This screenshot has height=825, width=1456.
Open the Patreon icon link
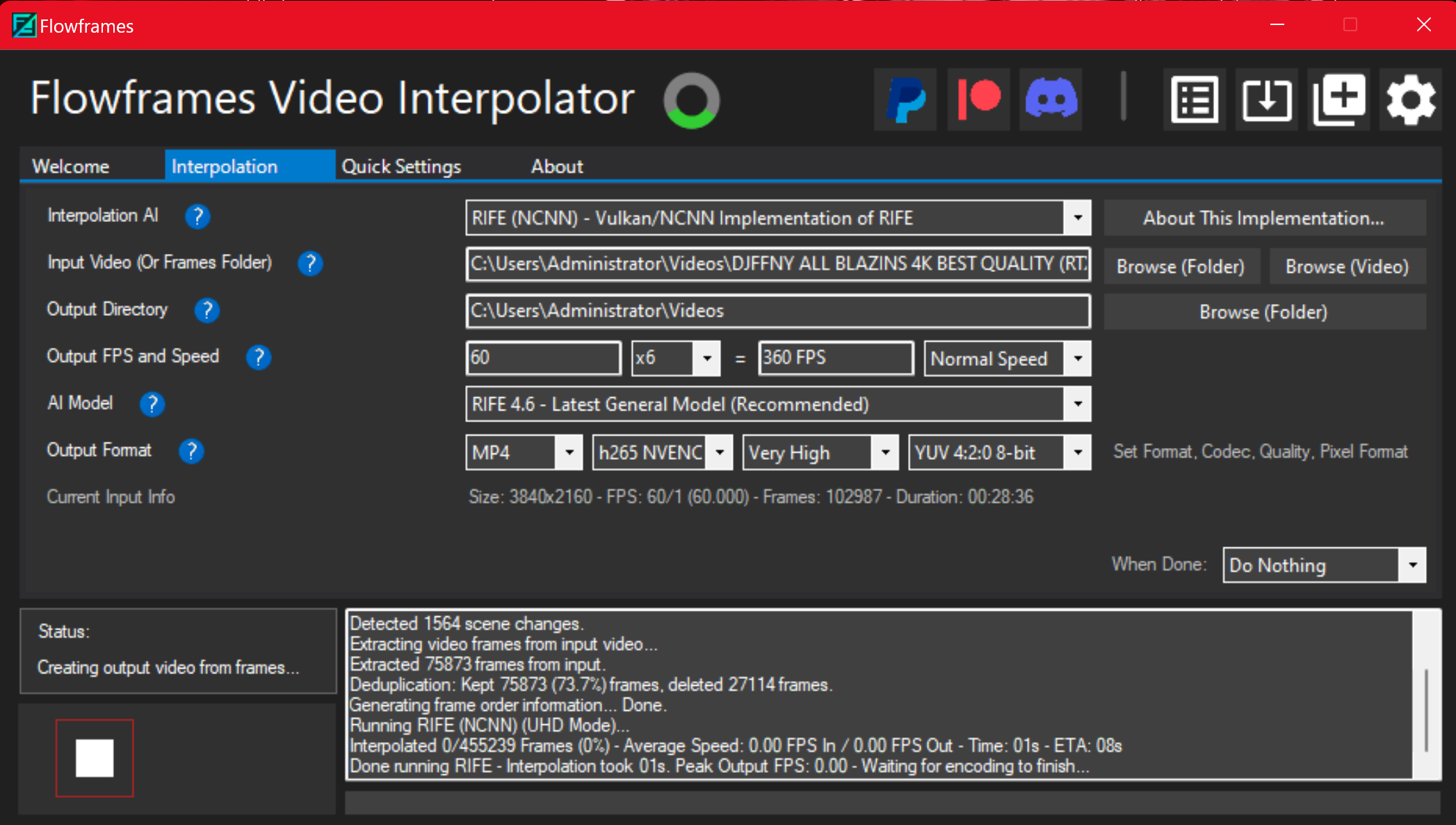pos(979,99)
